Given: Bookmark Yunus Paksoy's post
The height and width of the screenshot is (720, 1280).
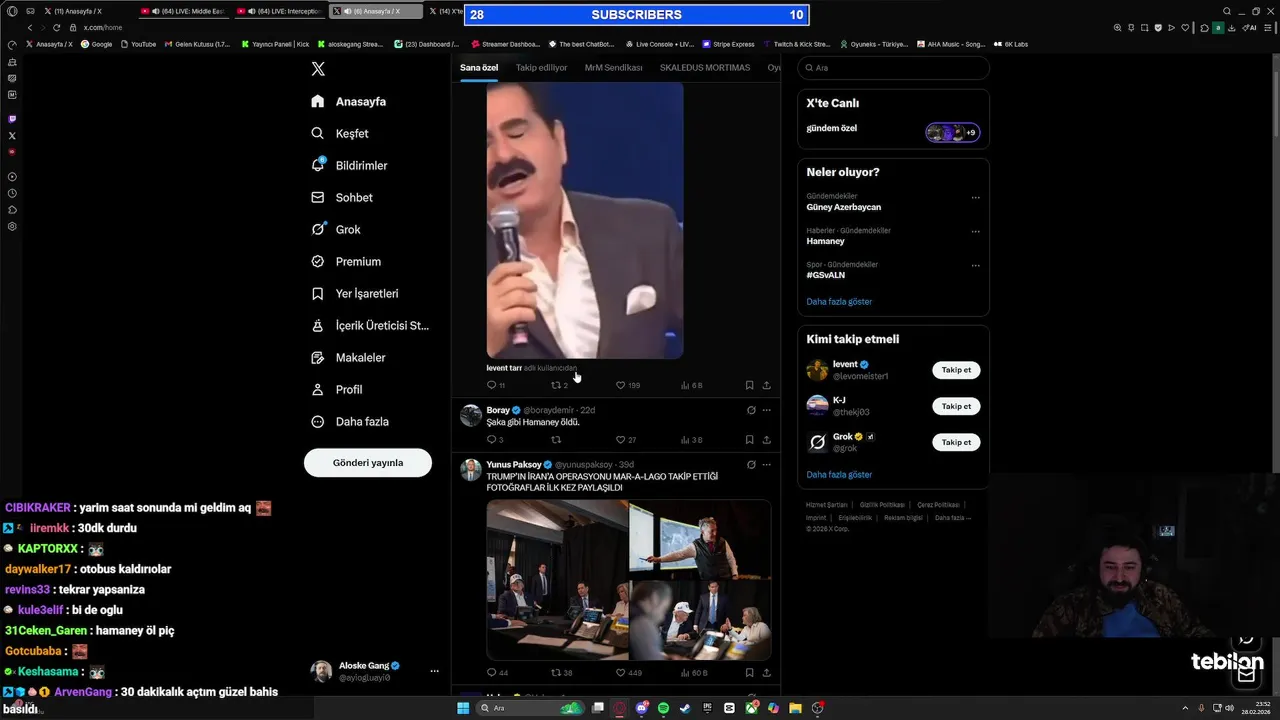Looking at the screenshot, I should [749, 673].
